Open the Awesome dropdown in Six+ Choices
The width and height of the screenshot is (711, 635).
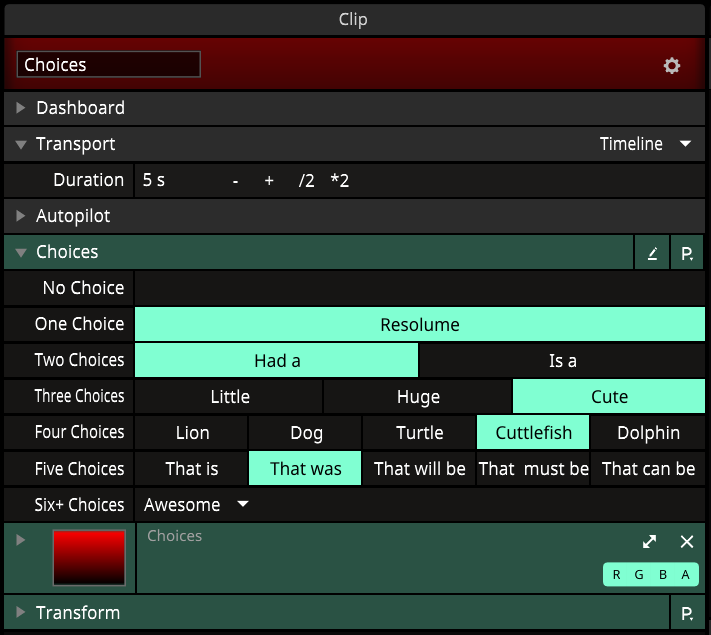[x=196, y=504]
